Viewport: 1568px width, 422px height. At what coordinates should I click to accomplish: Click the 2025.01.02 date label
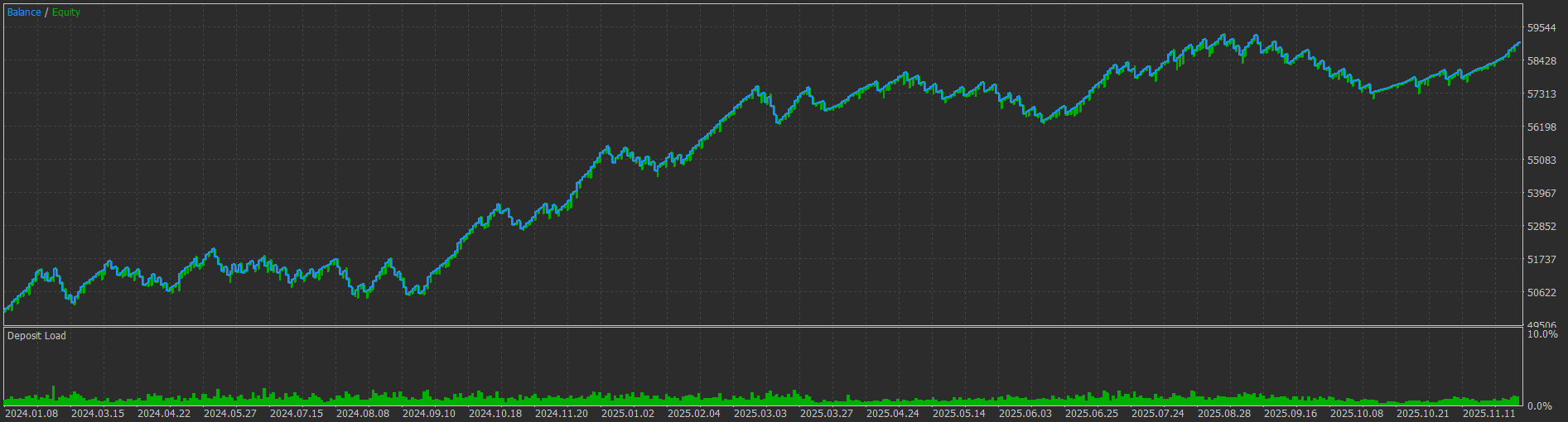click(628, 414)
